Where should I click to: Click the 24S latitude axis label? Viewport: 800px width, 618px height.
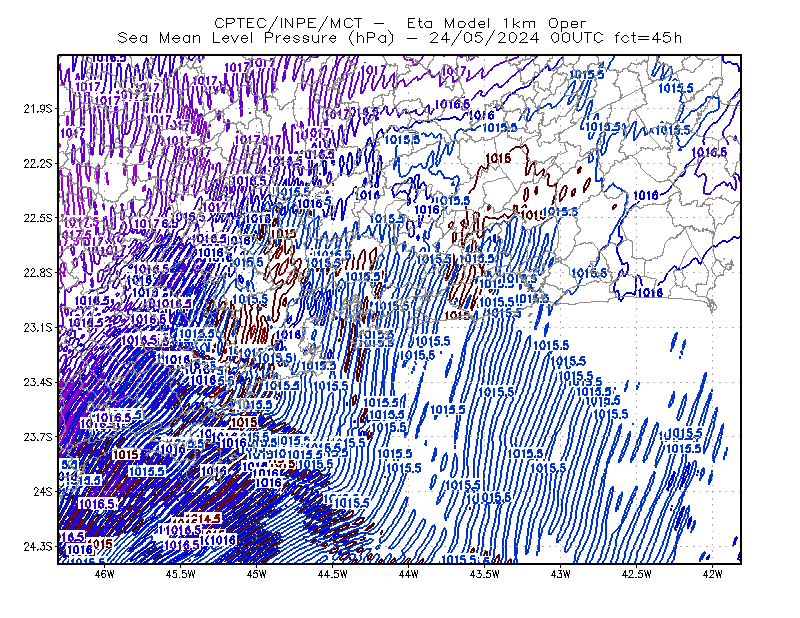[x=42, y=491]
